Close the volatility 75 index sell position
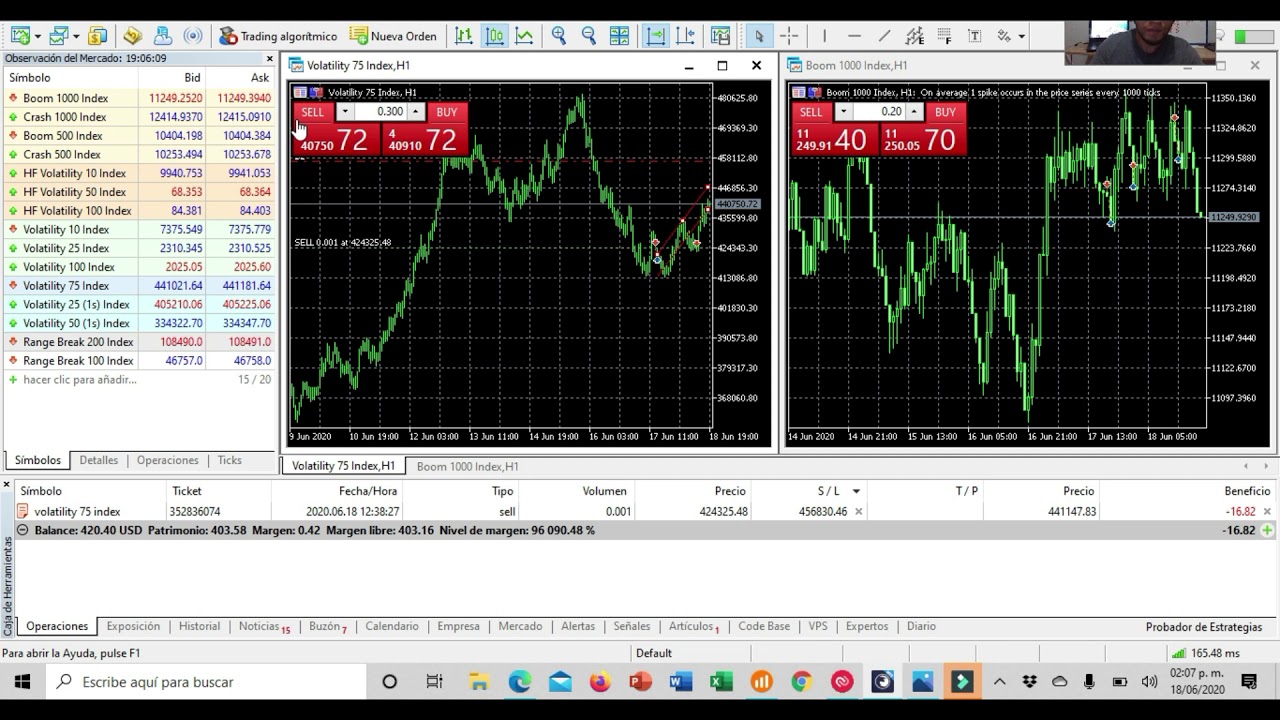The height and width of the screenshot is (720, 1280). (1267, 511)
